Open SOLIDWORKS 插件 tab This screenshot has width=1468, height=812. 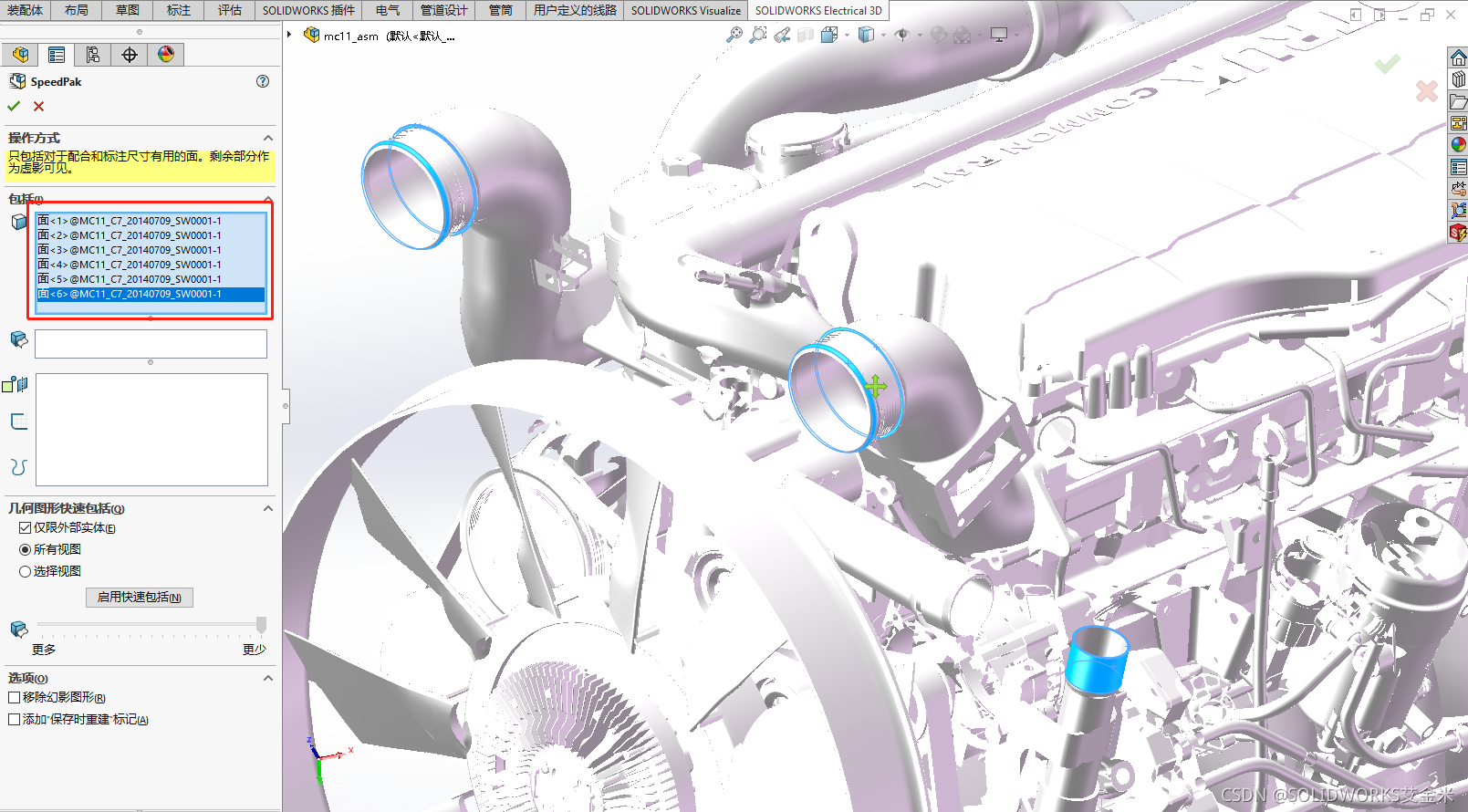[x=308, y=10]
